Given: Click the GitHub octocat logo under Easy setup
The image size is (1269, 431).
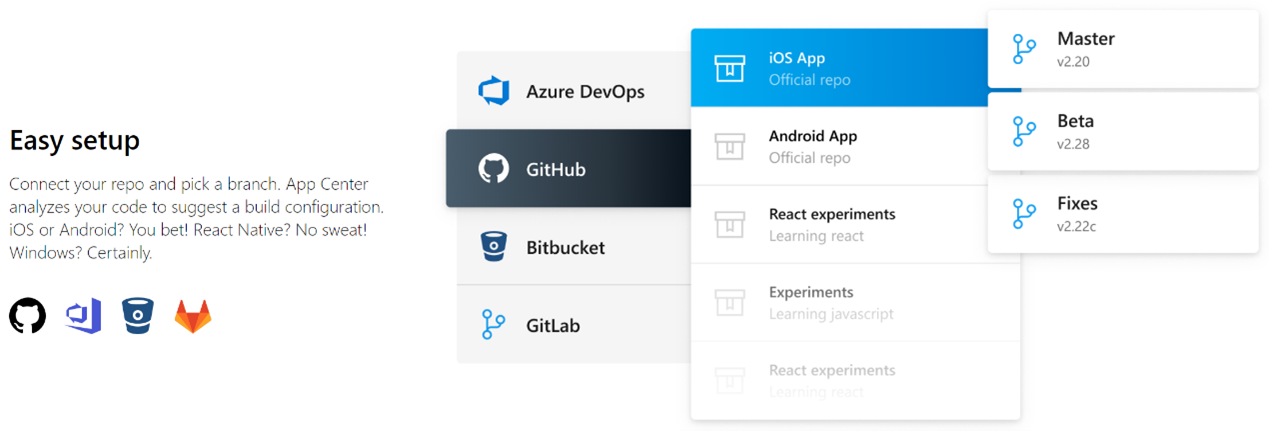Looking at the screenshot, I should [28, 316].
